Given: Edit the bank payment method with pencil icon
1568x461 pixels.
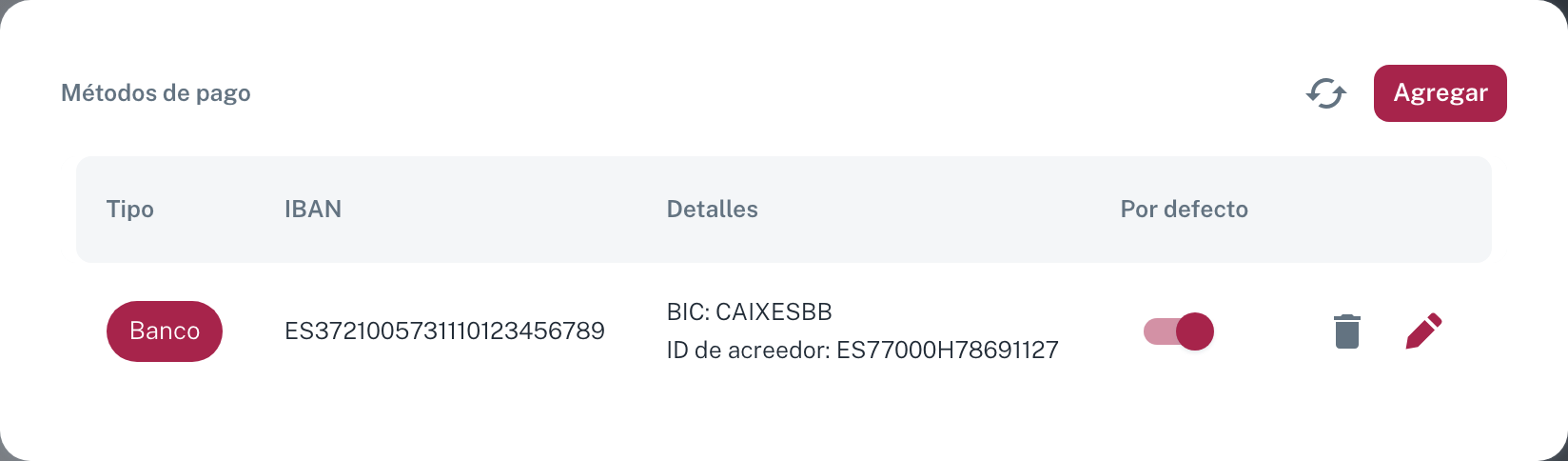Looking at the screenshot, I should click(x=1424, y=331).
